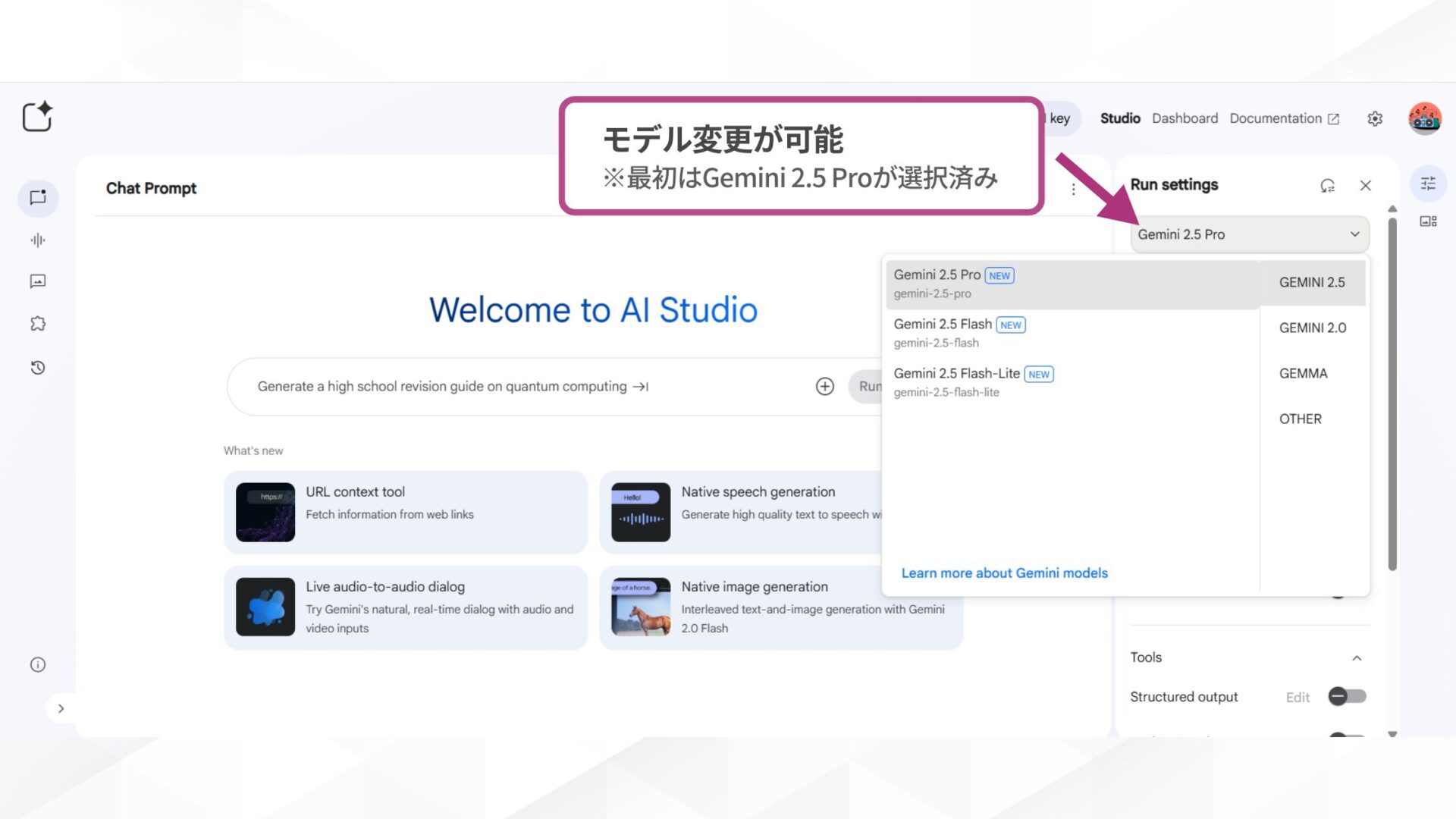Select the Stream waveform icon in sidebar
1456x819 pixels.
pyautogui.click(x=38, y=240)
